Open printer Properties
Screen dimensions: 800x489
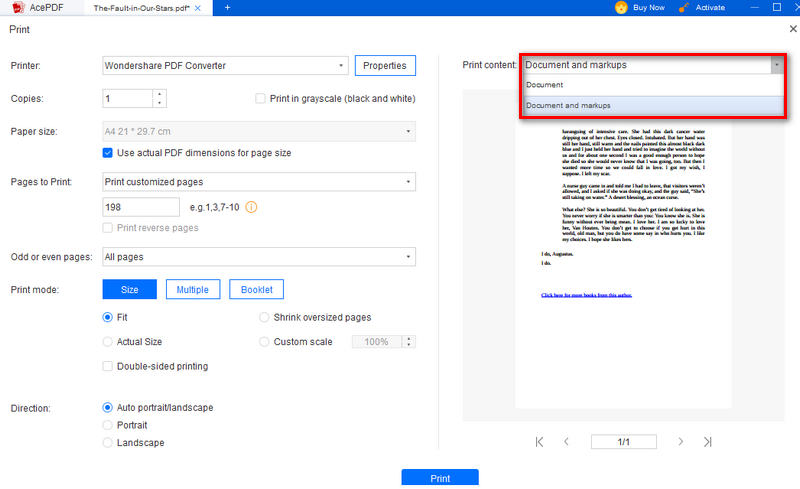tap(385, 65)
